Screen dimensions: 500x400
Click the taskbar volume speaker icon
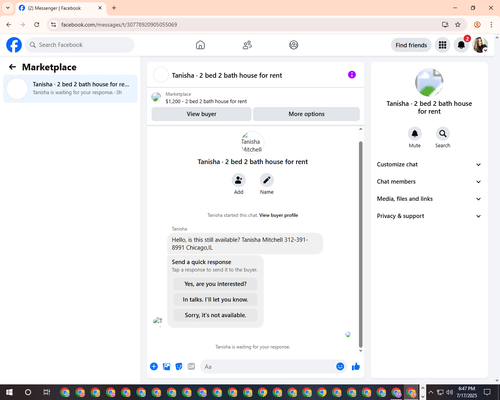tap(449, 392)
